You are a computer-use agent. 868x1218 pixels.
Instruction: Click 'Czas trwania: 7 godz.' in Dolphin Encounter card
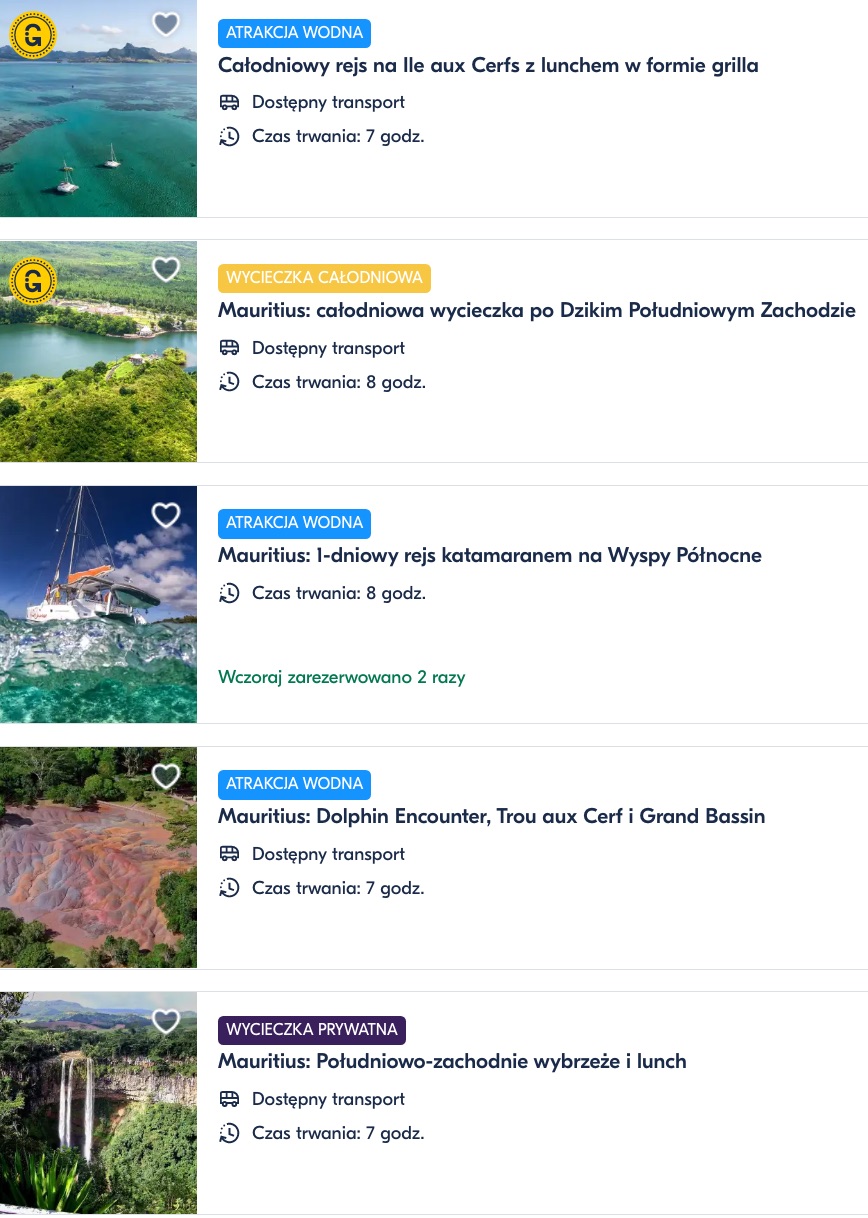338,888
